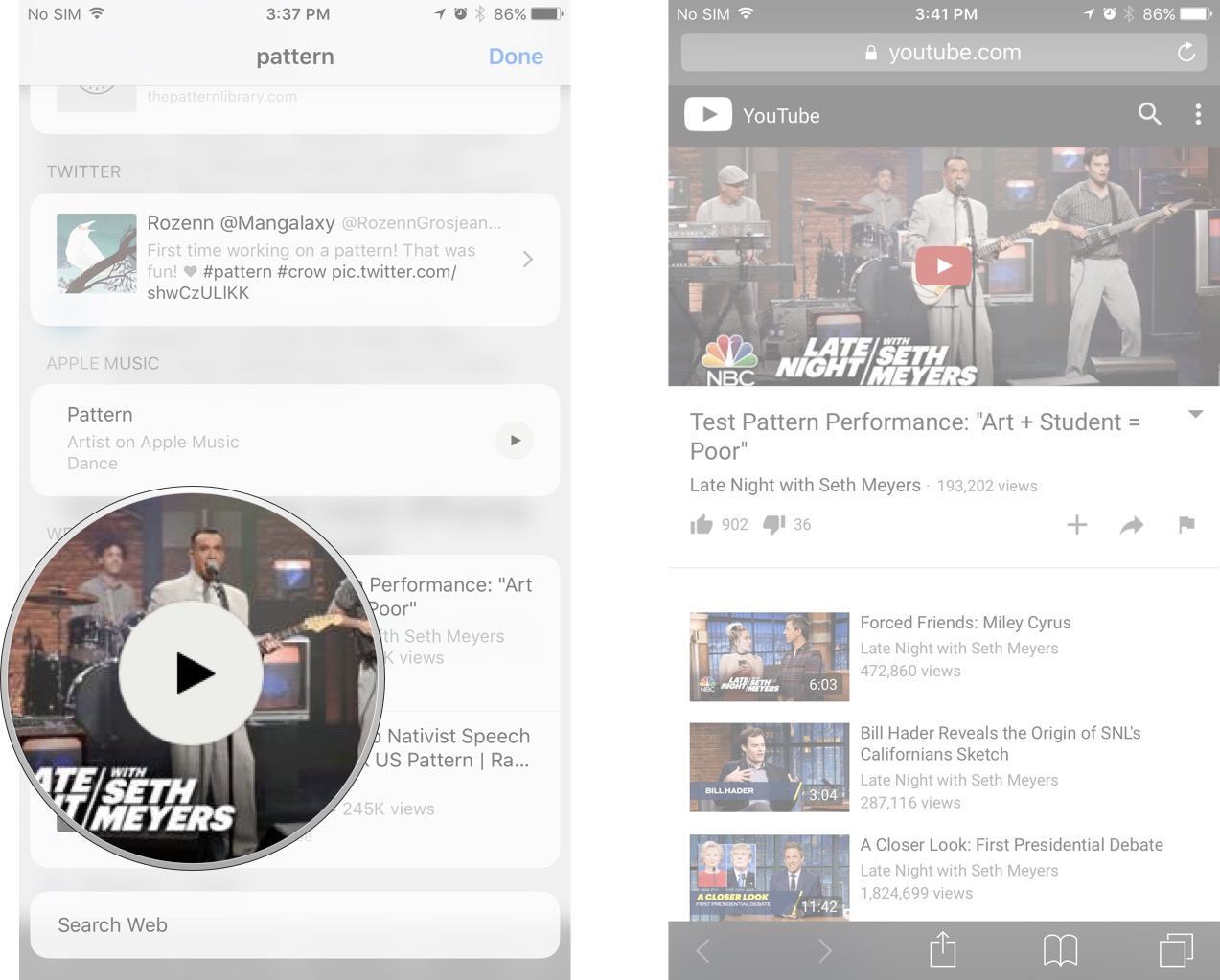Tap alarm clock icon in right status bar
1220x980 pixels.
[1109, 14]
